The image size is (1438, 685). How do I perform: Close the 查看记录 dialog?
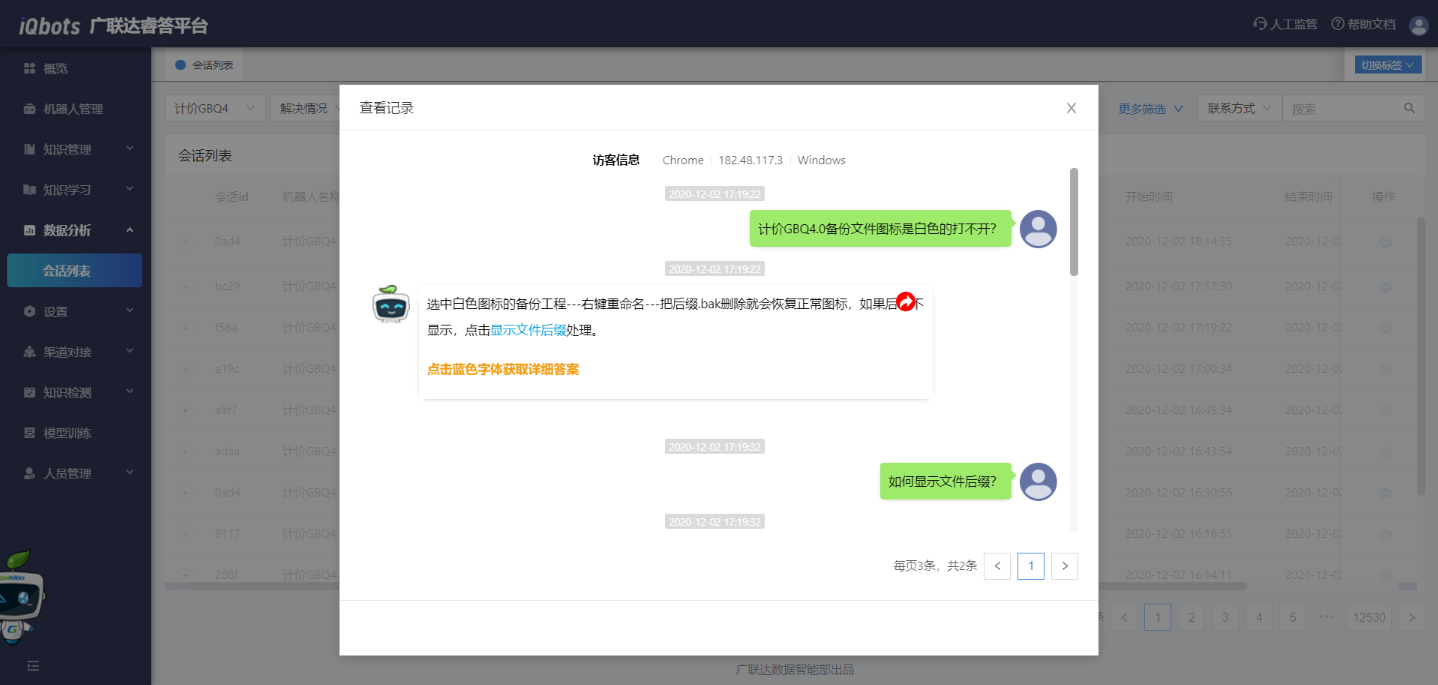[x=1071, y=108]
